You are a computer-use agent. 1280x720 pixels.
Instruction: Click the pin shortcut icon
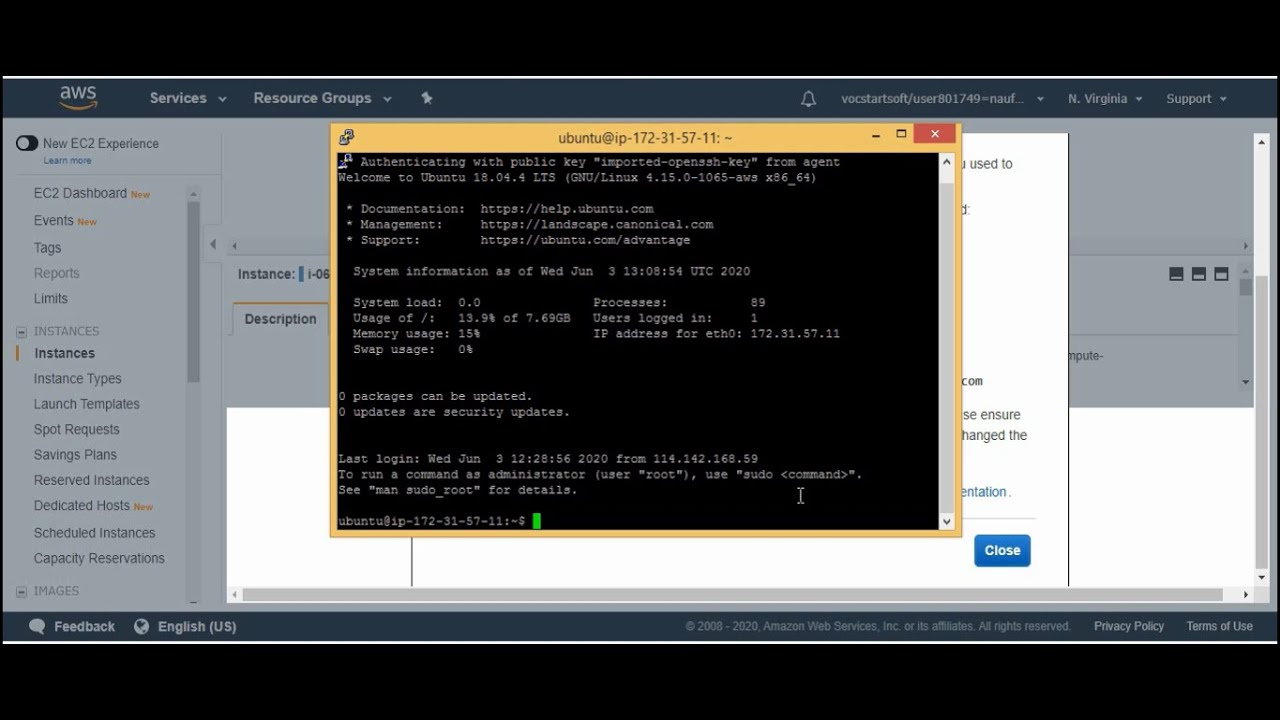[427, 98]
